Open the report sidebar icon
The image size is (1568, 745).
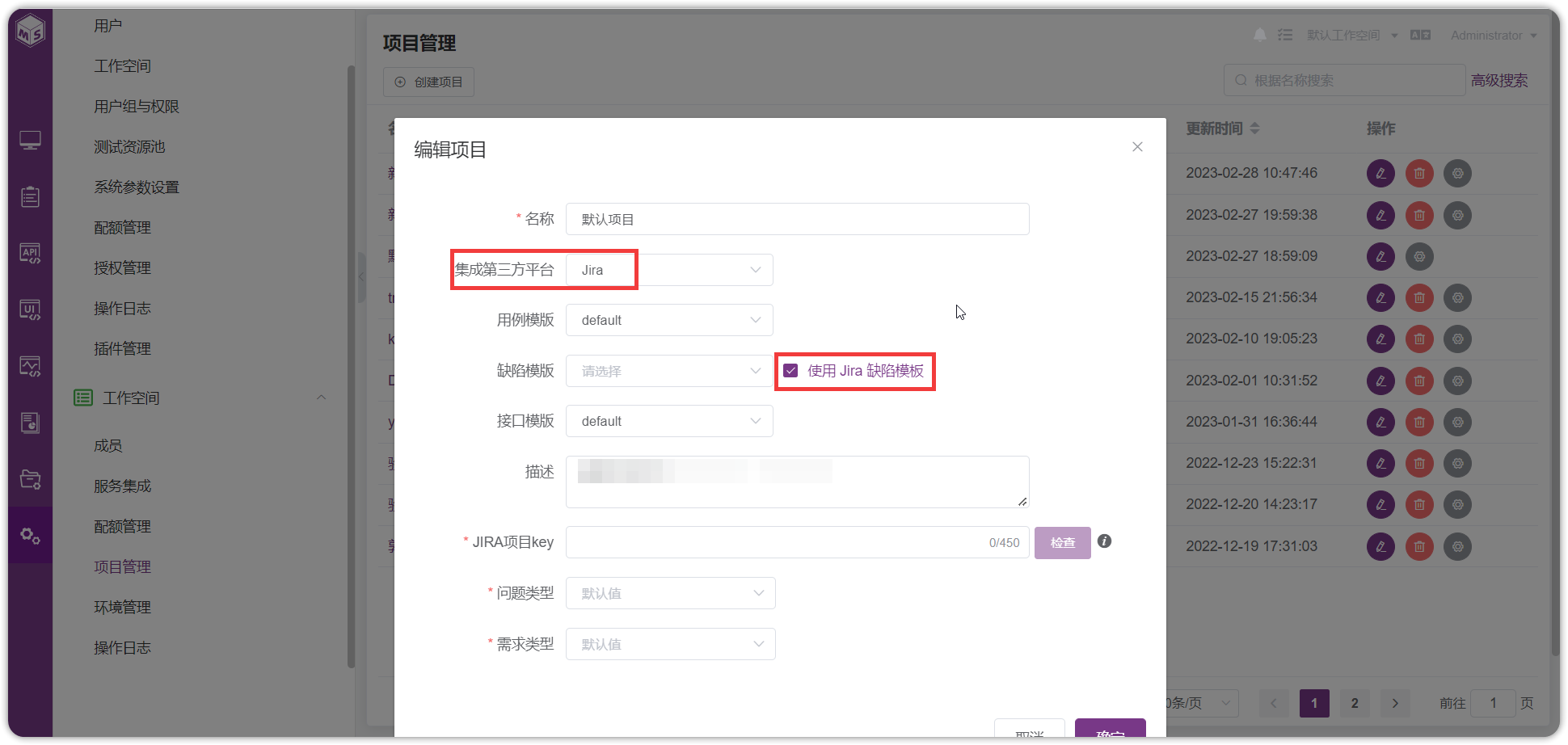[x=30, y=423]
